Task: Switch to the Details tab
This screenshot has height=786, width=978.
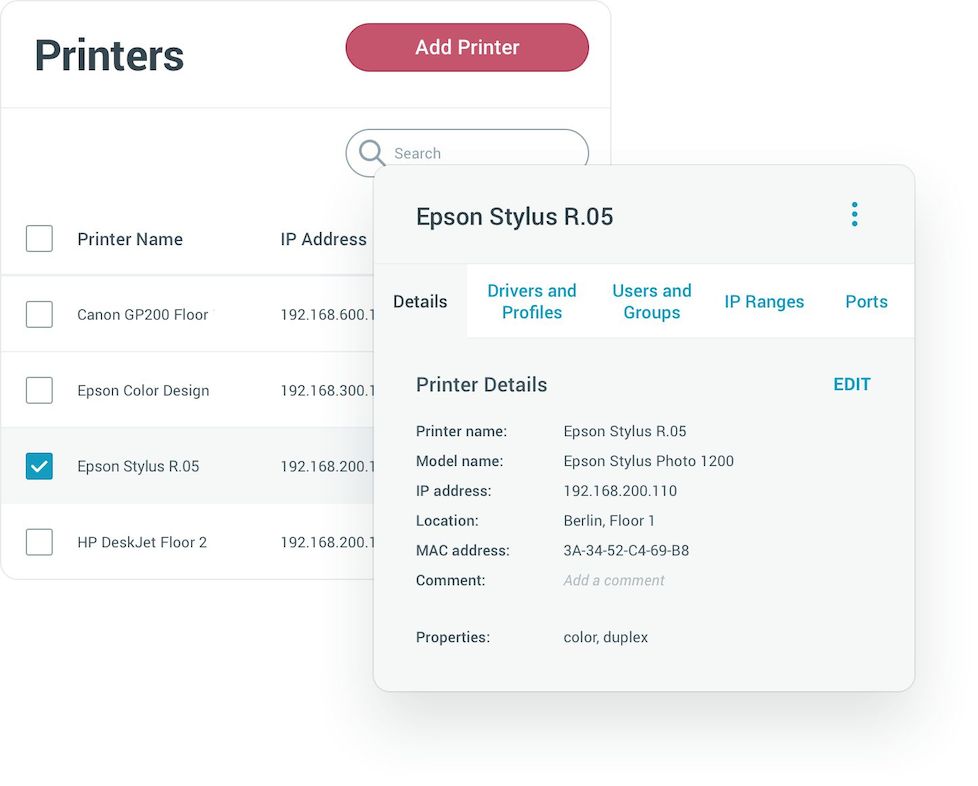Action: (420, 301)
